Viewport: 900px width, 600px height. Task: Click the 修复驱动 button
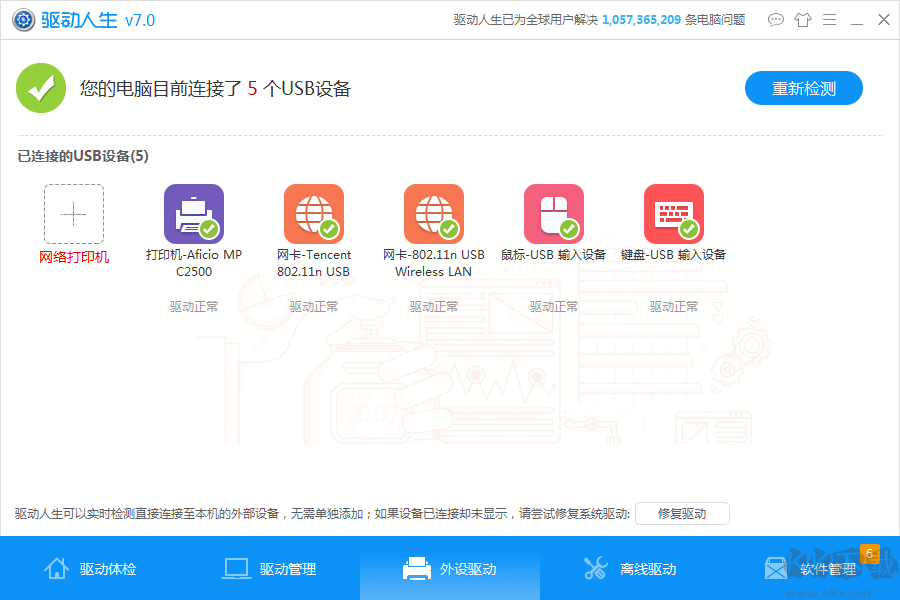click(x=682, y=513)
